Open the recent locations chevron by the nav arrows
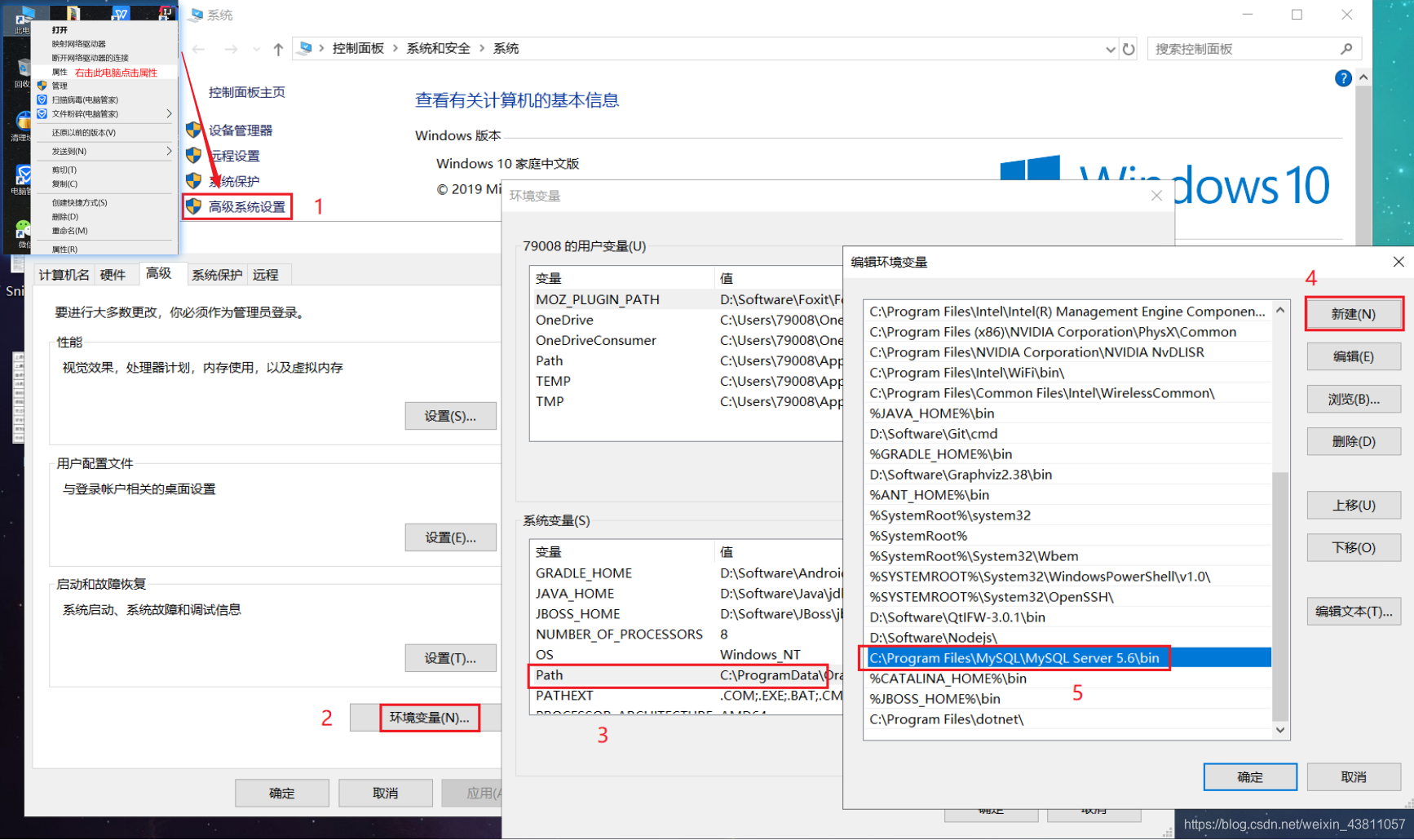 pos(256,49)
